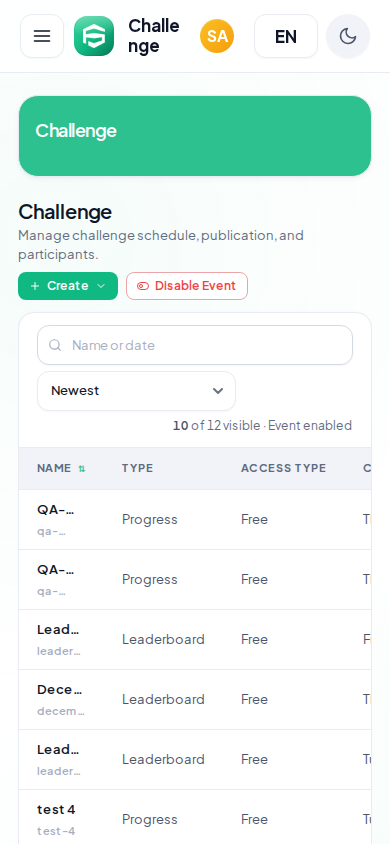Sort by the NAME column arrows
This screenshot has width=390, height=844.
coord(81,469)
